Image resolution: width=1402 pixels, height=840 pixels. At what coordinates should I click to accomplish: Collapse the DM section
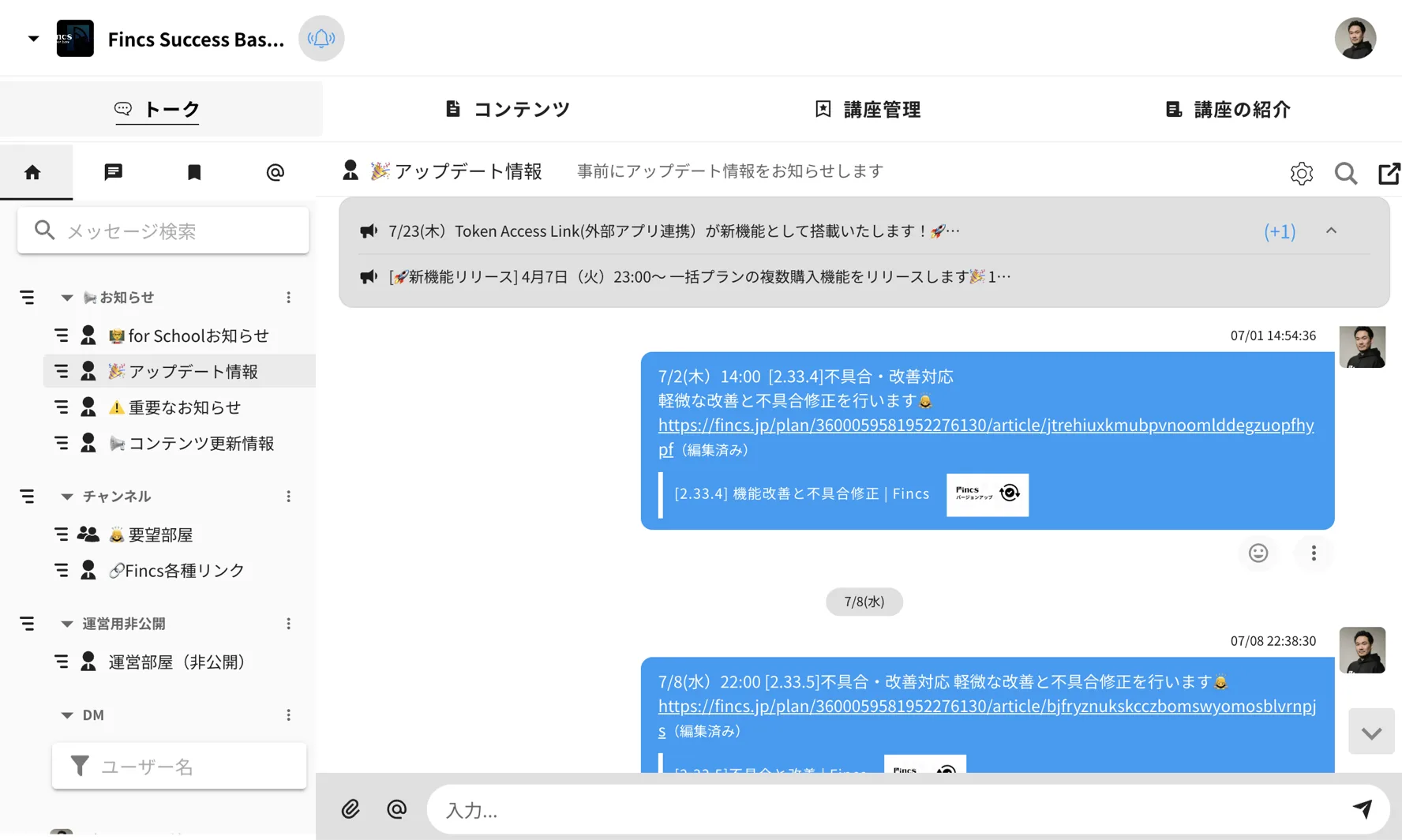click(x=67, y=715)
